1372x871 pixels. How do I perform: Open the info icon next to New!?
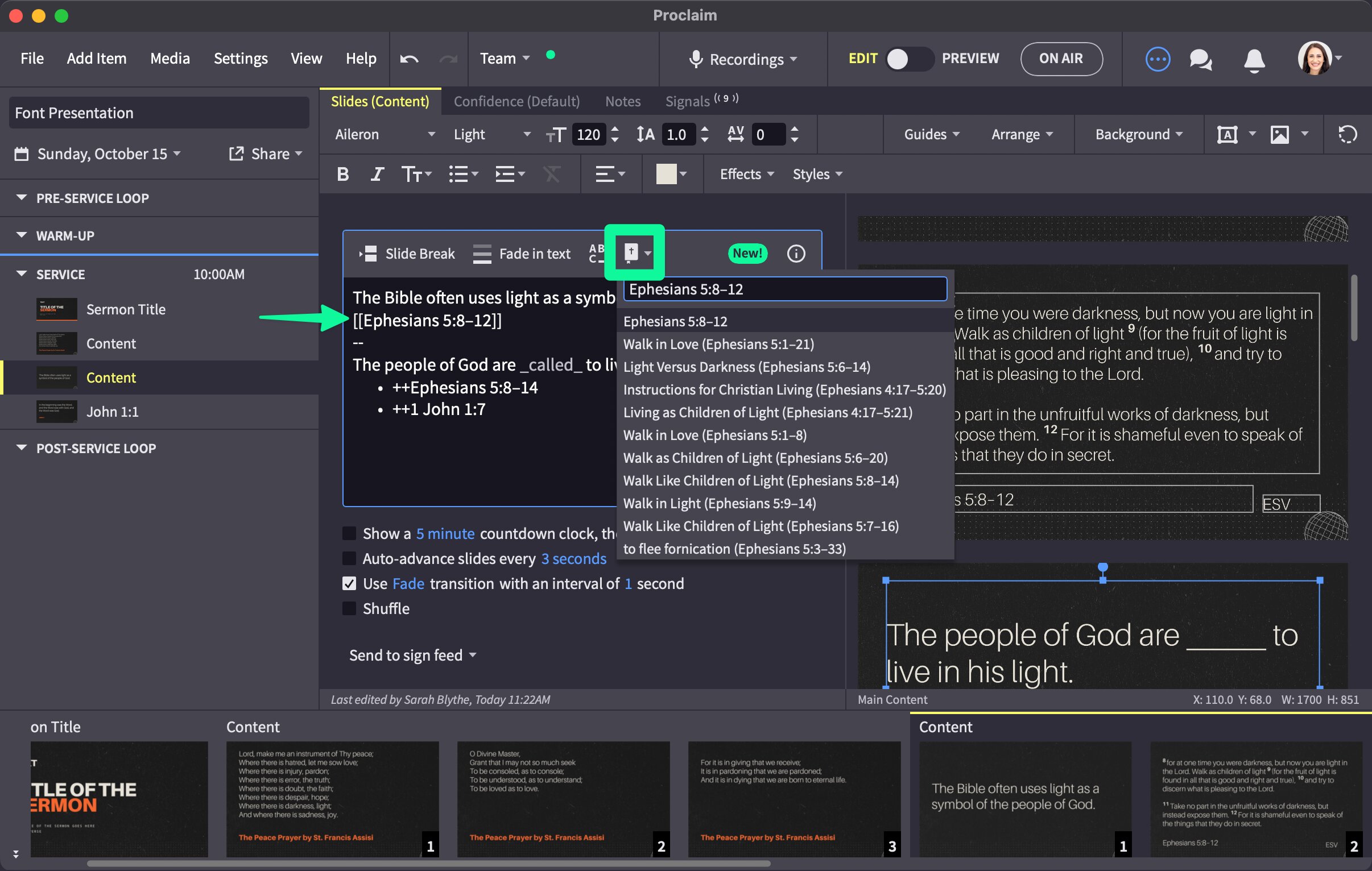tap(796, 254)
